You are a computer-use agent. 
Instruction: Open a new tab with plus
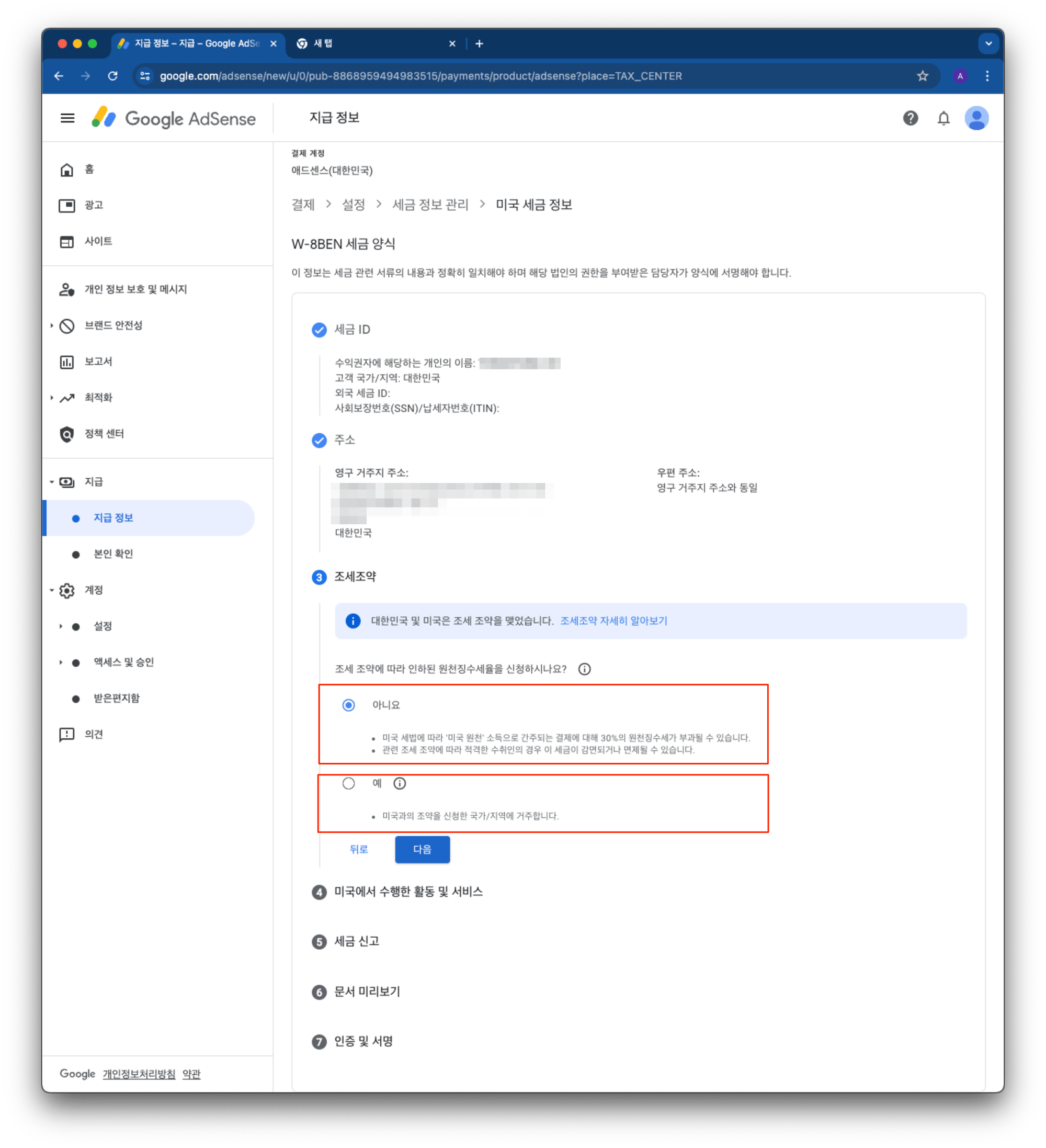pyautogui.click(x=479, y=44)
